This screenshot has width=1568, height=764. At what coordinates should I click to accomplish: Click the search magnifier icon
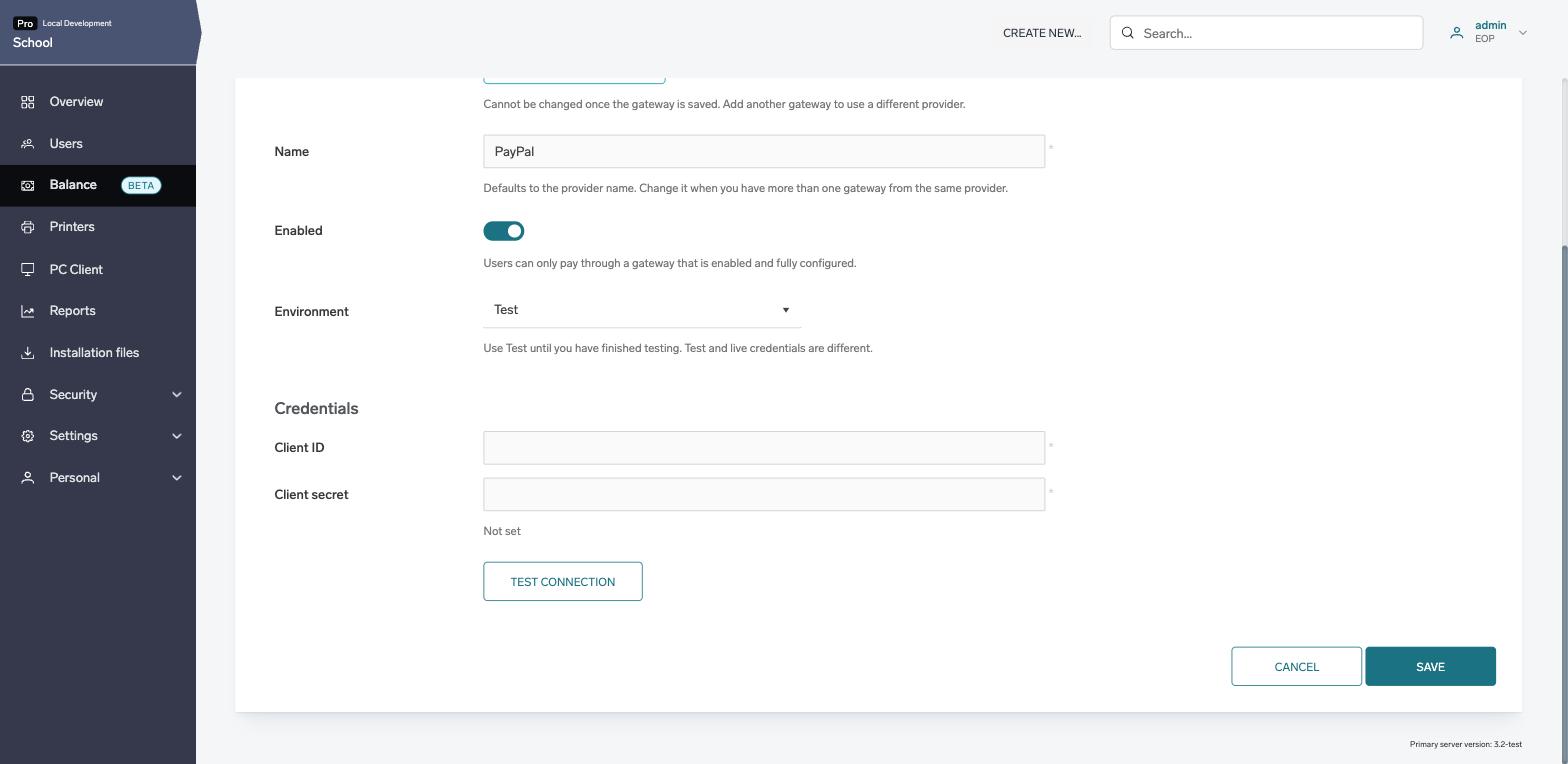coord(1128,33)
